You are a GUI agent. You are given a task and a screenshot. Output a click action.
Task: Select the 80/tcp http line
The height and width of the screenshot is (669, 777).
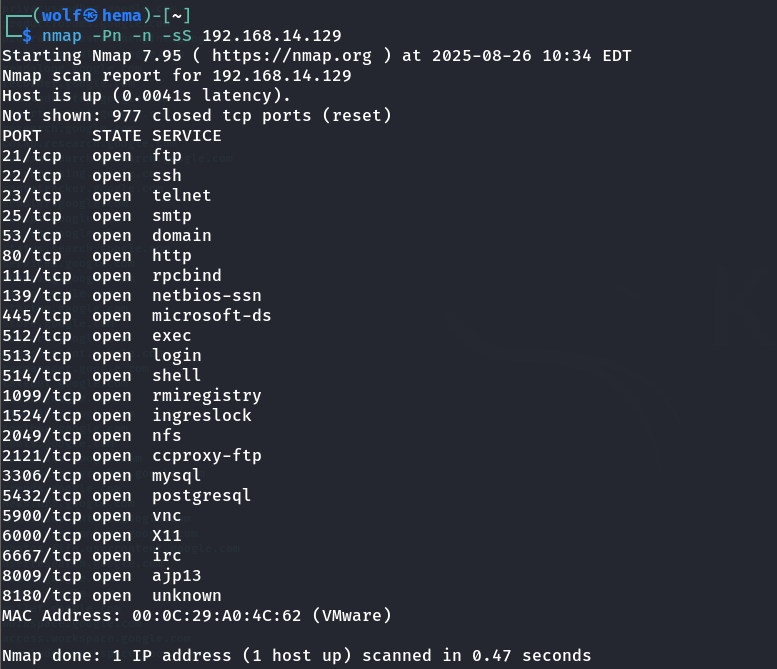pos(96,256)
